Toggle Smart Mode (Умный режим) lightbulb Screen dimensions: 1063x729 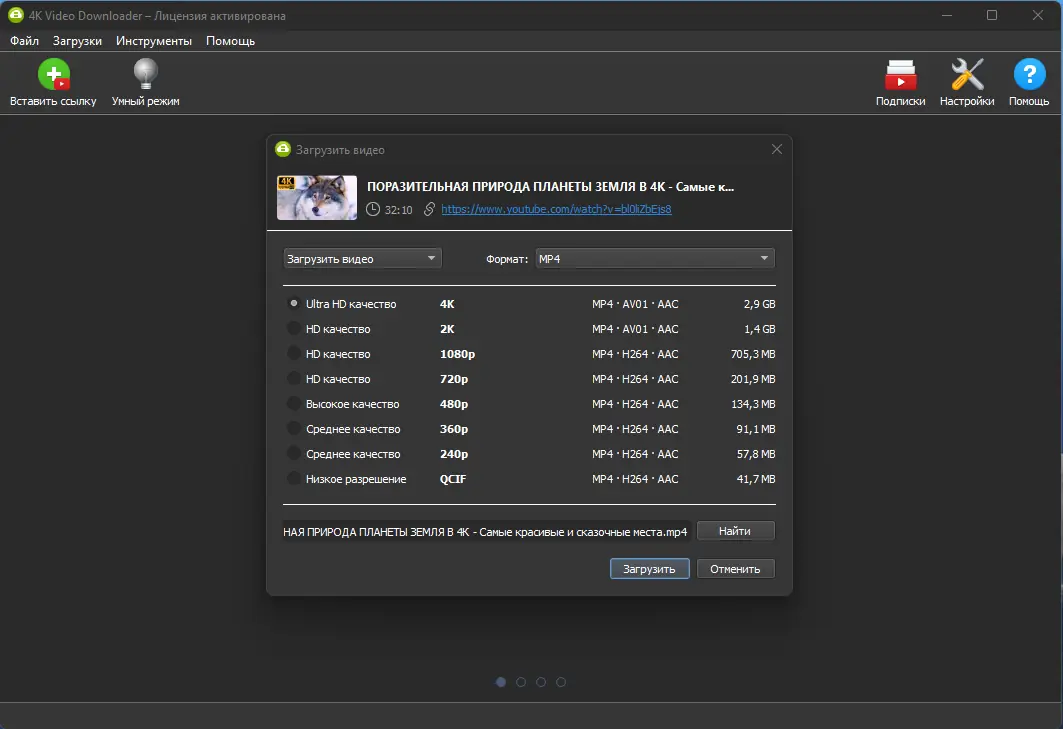(145, 75)
